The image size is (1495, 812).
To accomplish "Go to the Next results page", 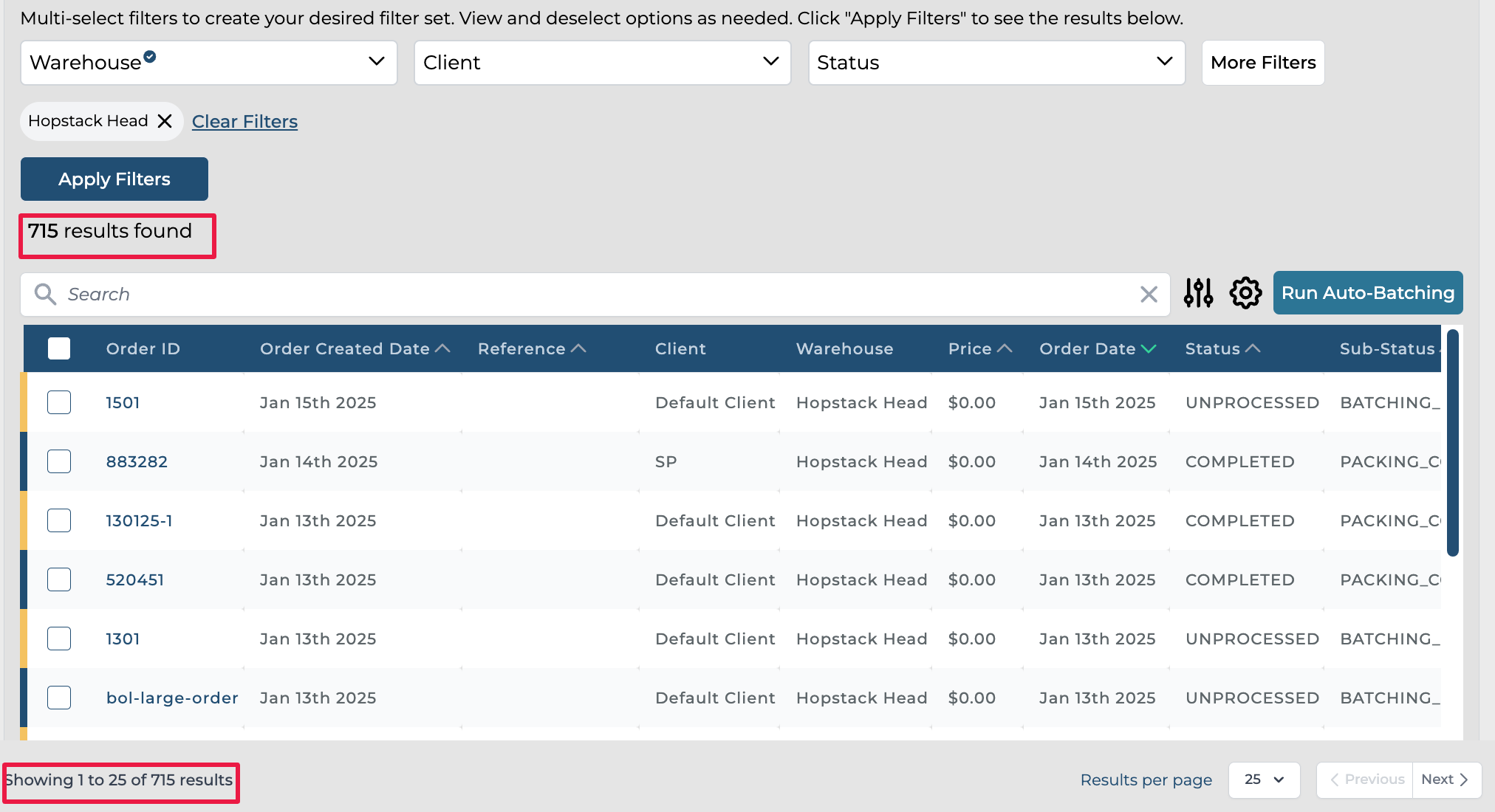I will (x=1445, y=780).
